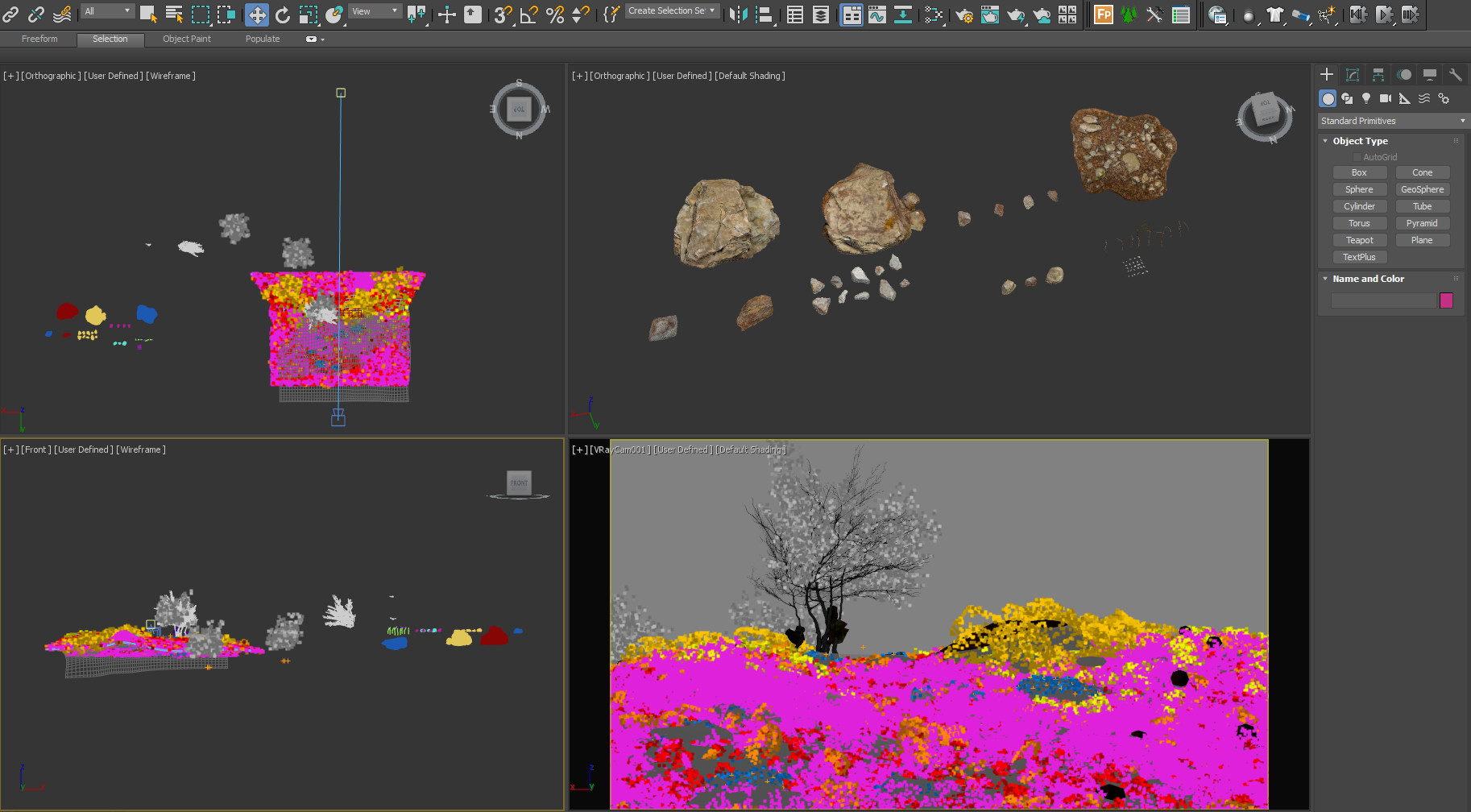Toggle the Ribbon display
This screenshot has width=1471, height=812.
pyautogui.click(x=852, y=14)
